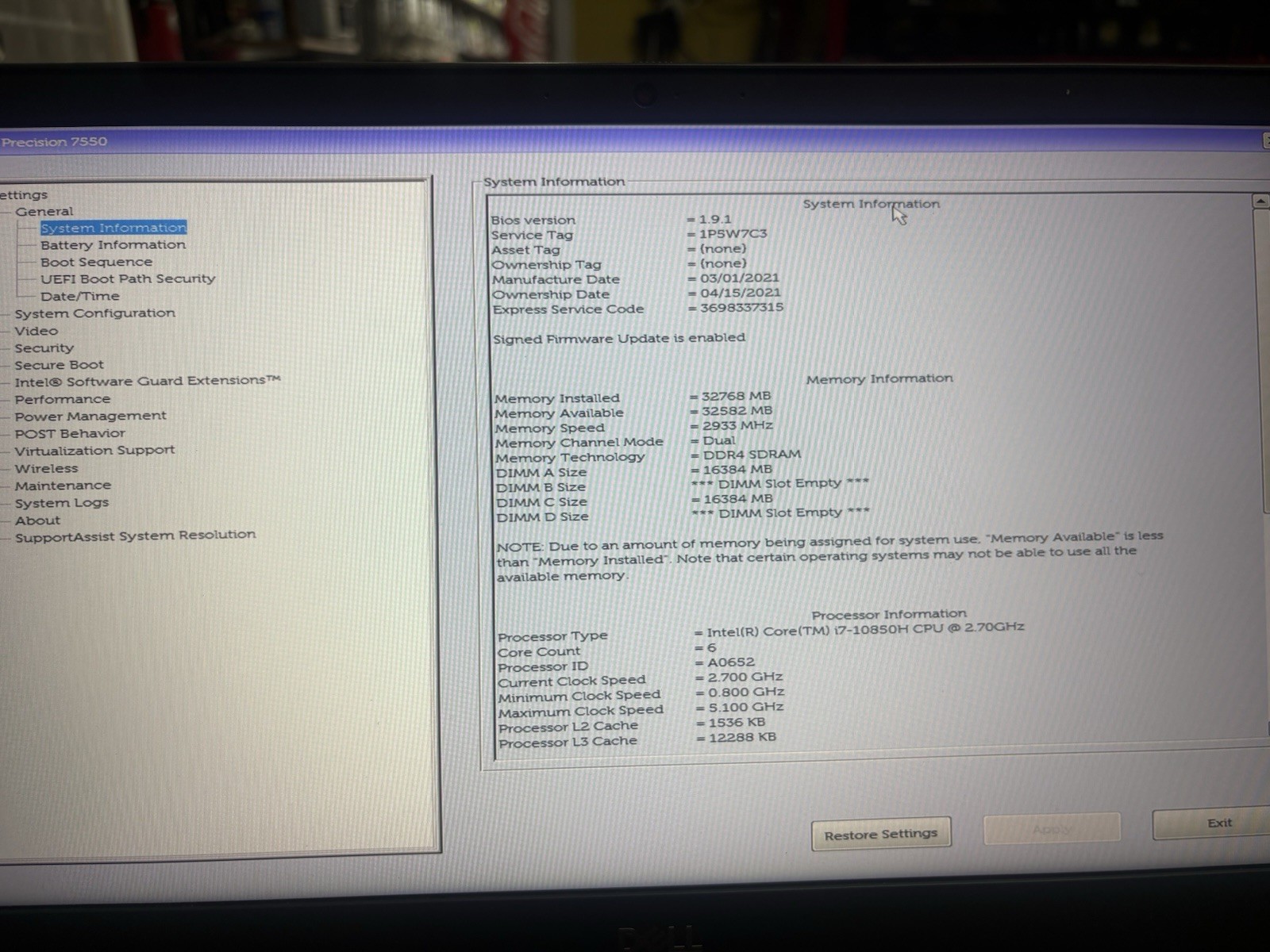Expand the Security category

click(44, 348)
